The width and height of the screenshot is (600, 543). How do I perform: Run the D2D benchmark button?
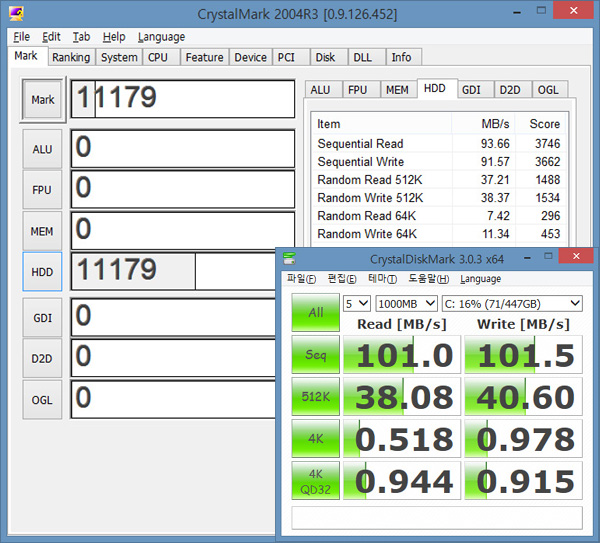[42, 359]
